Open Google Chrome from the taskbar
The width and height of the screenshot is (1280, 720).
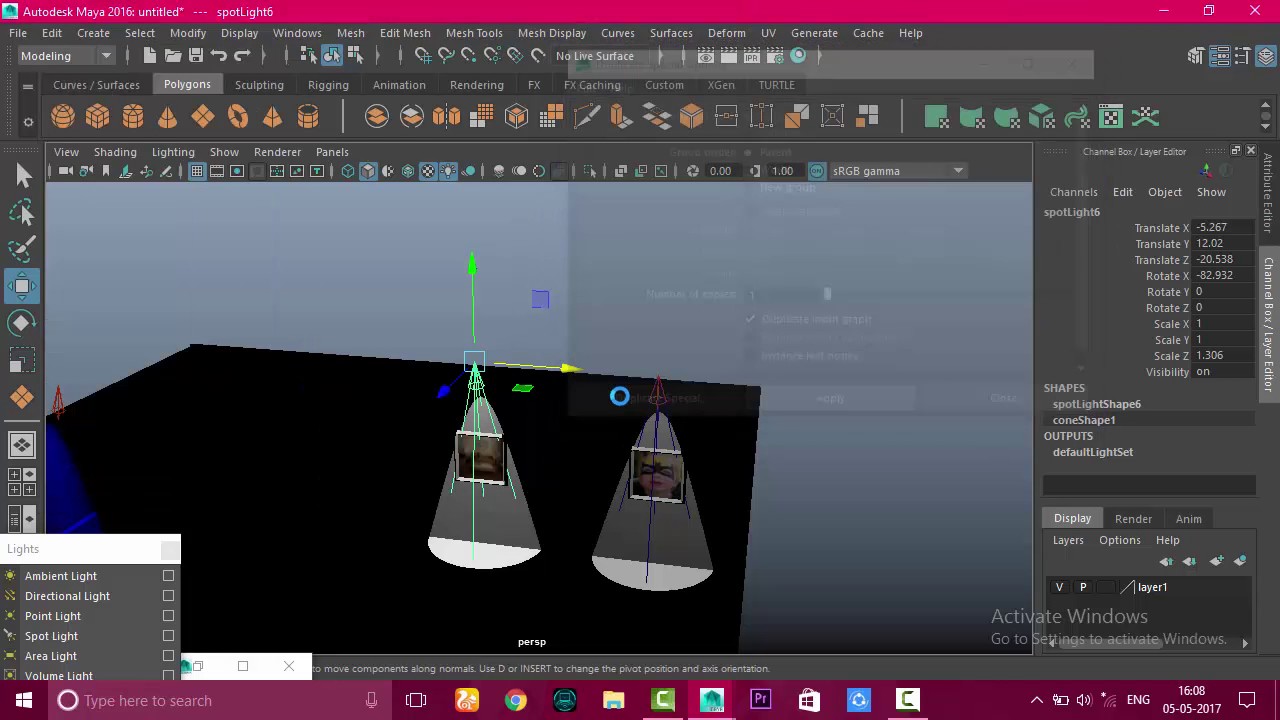[x=516, y=700]
